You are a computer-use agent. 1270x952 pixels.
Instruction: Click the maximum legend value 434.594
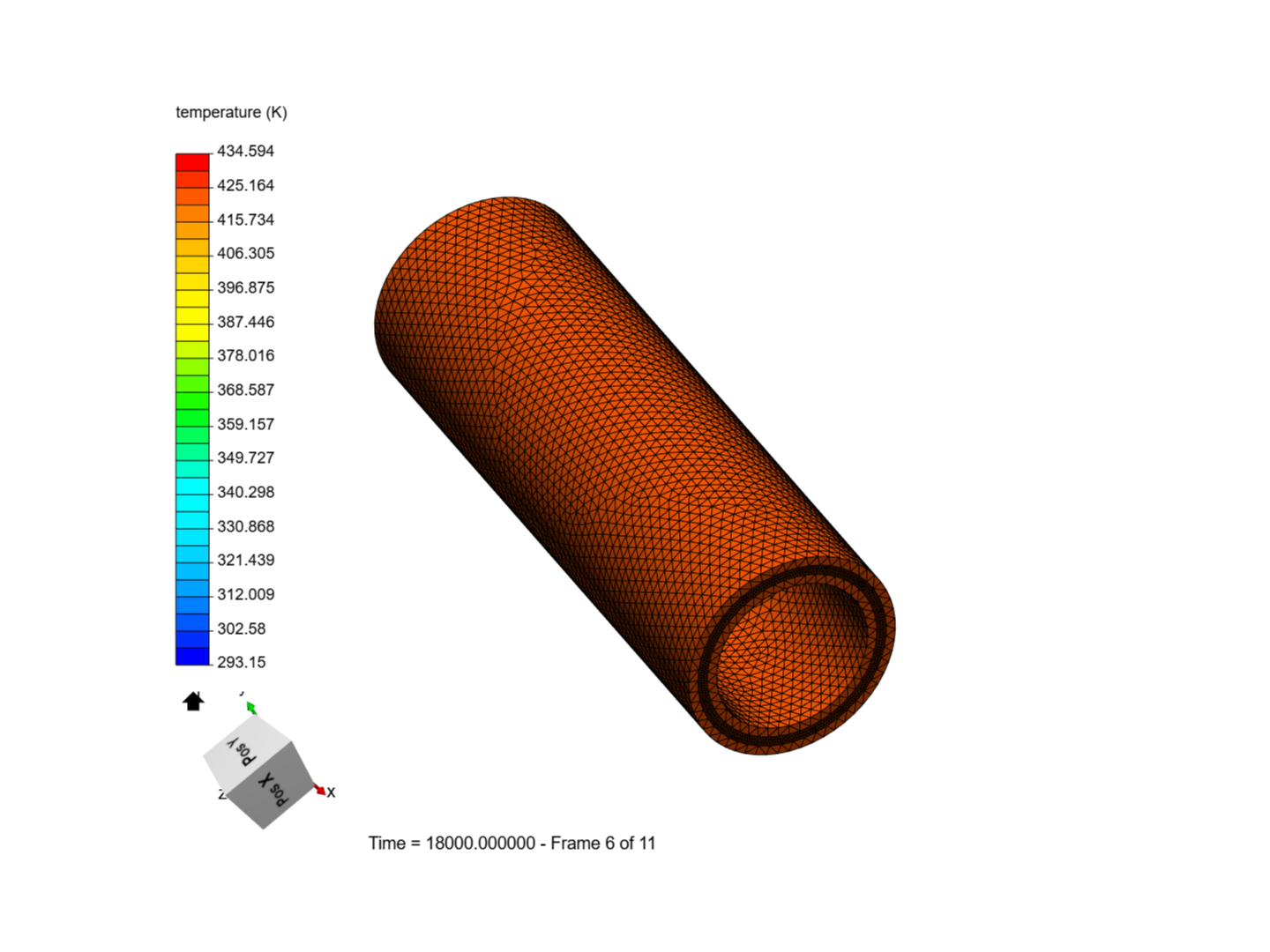246,151
